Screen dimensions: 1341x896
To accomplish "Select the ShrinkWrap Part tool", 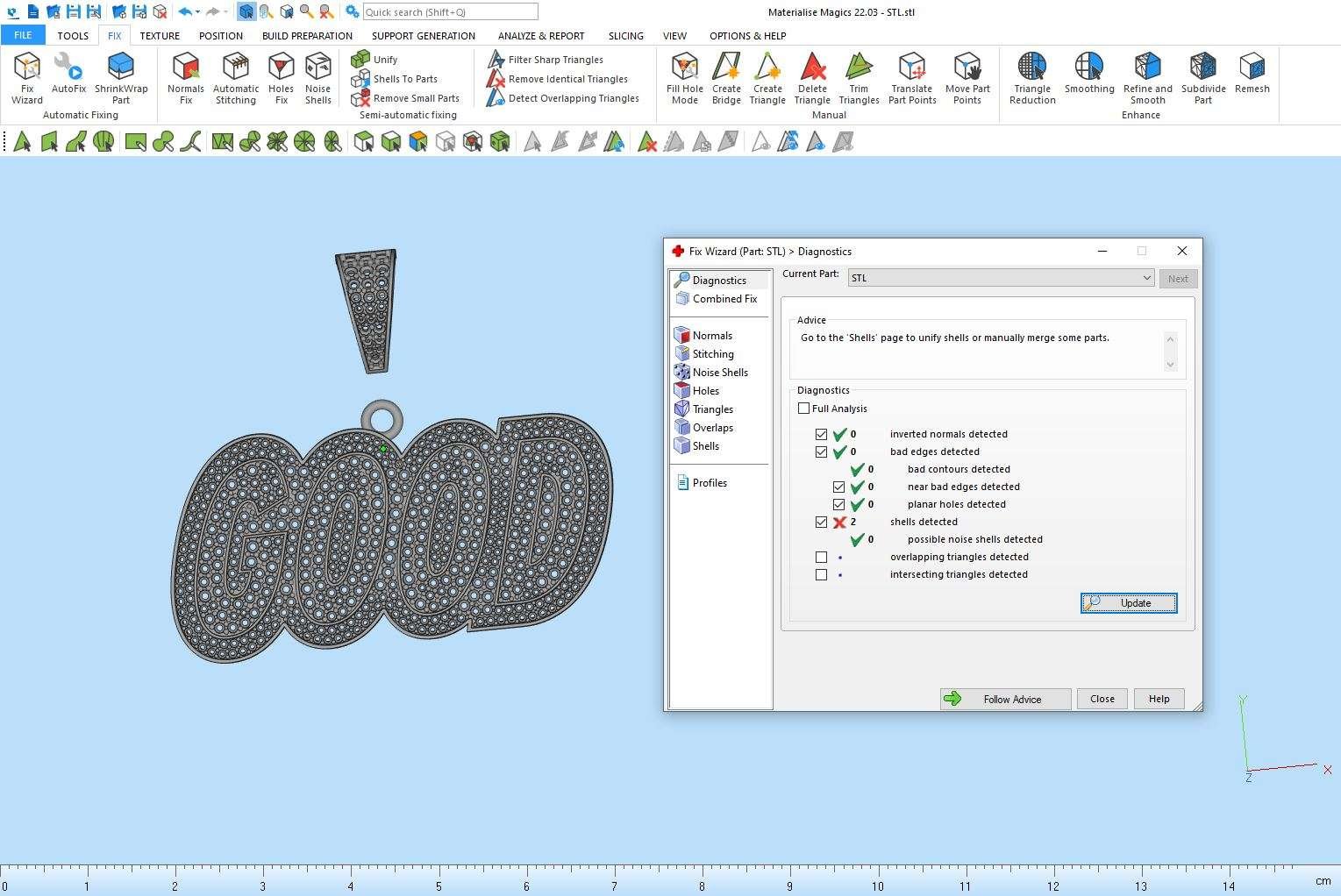I will [121, 77].
